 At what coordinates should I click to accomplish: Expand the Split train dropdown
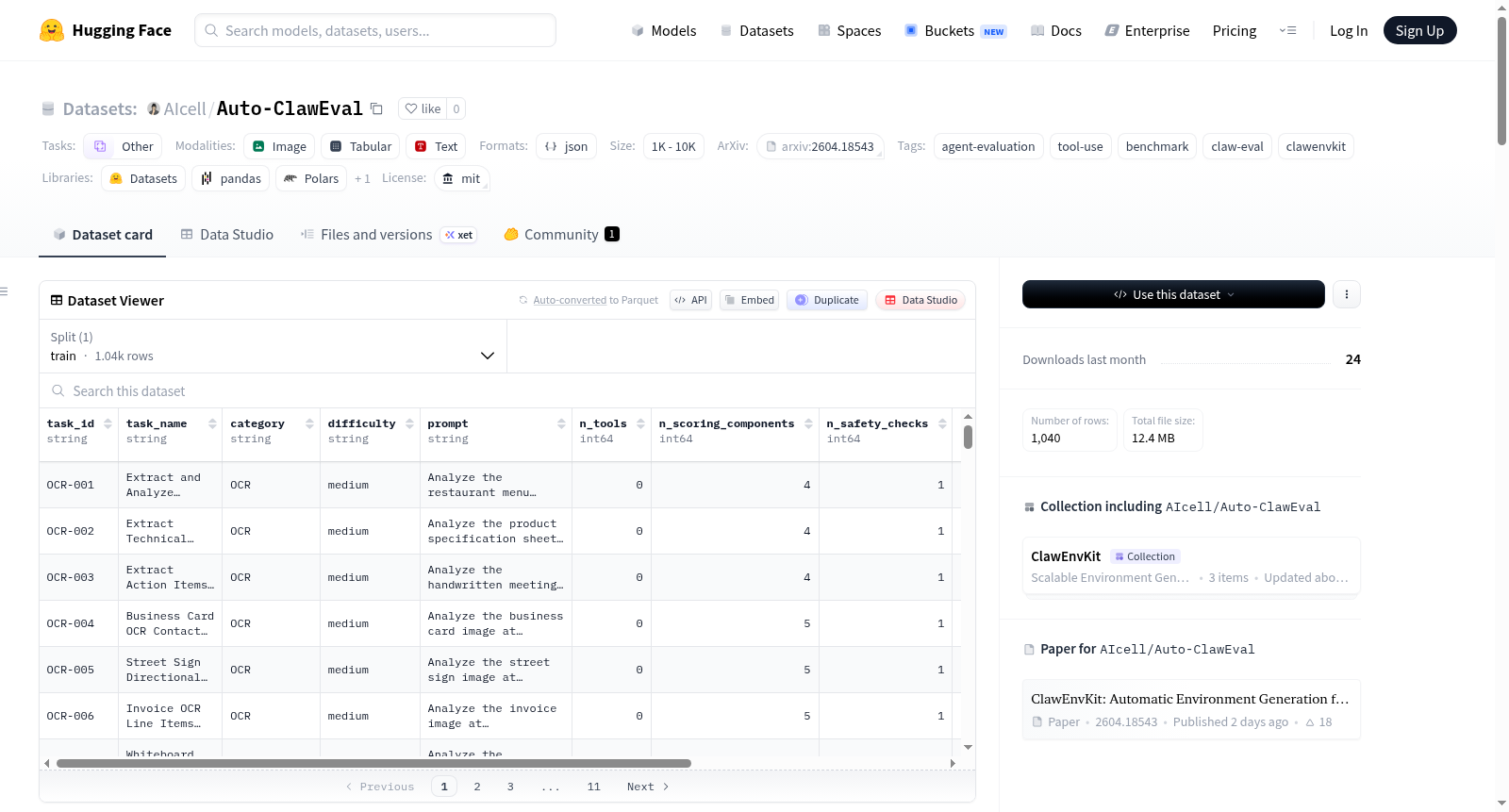pos(273,346)
